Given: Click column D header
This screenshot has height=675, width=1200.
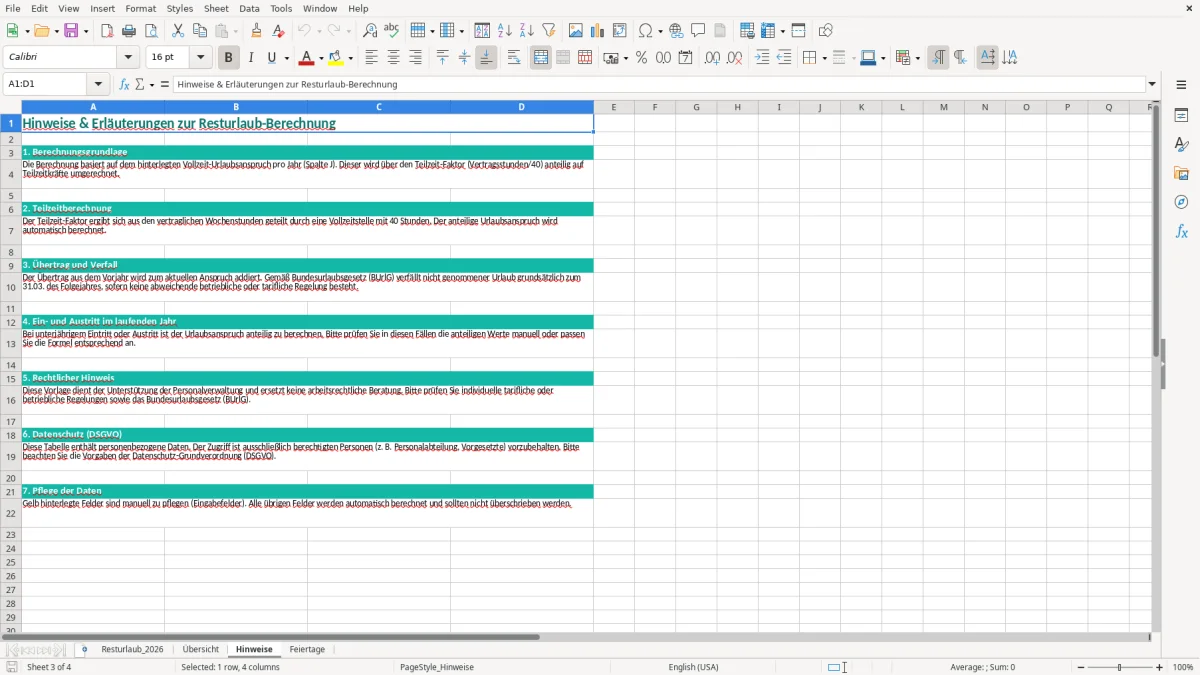Looking at the screenshot, I should [521, 107].
